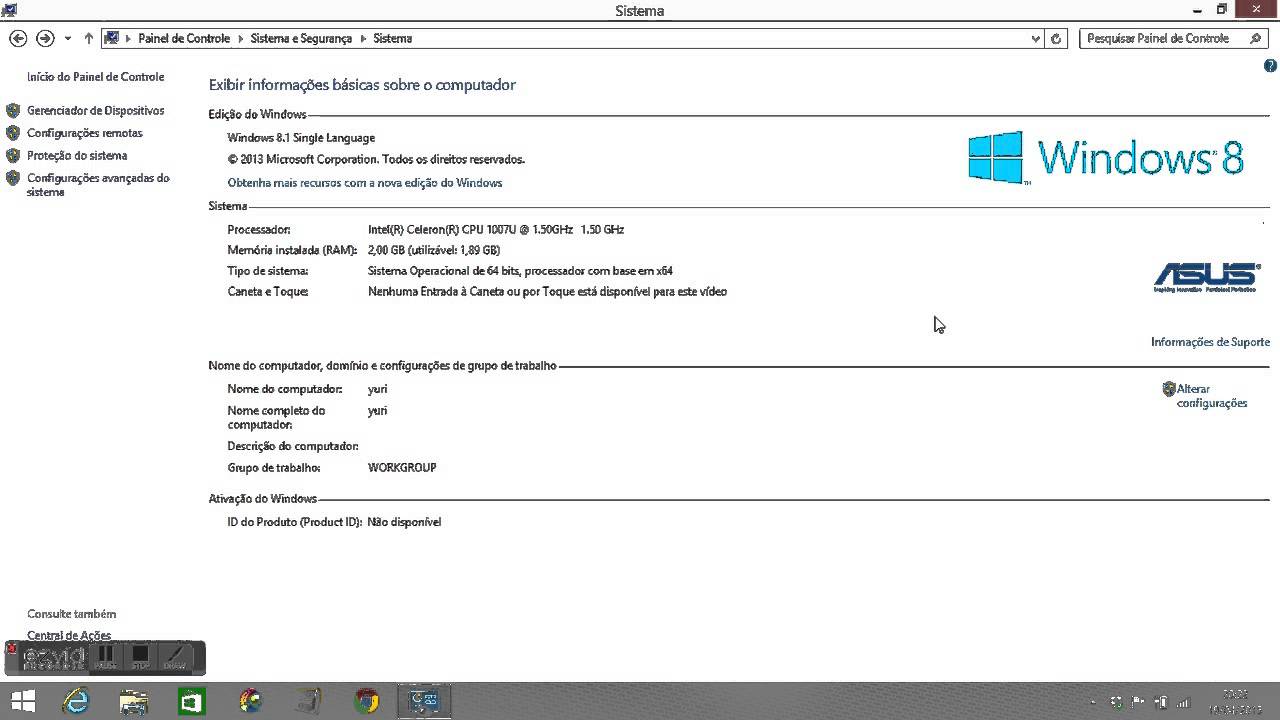The height and width of the screenshot is (720, 1280).
Task: Open Obtenha mais recursos com nova edição link
Action: [365, 183]
